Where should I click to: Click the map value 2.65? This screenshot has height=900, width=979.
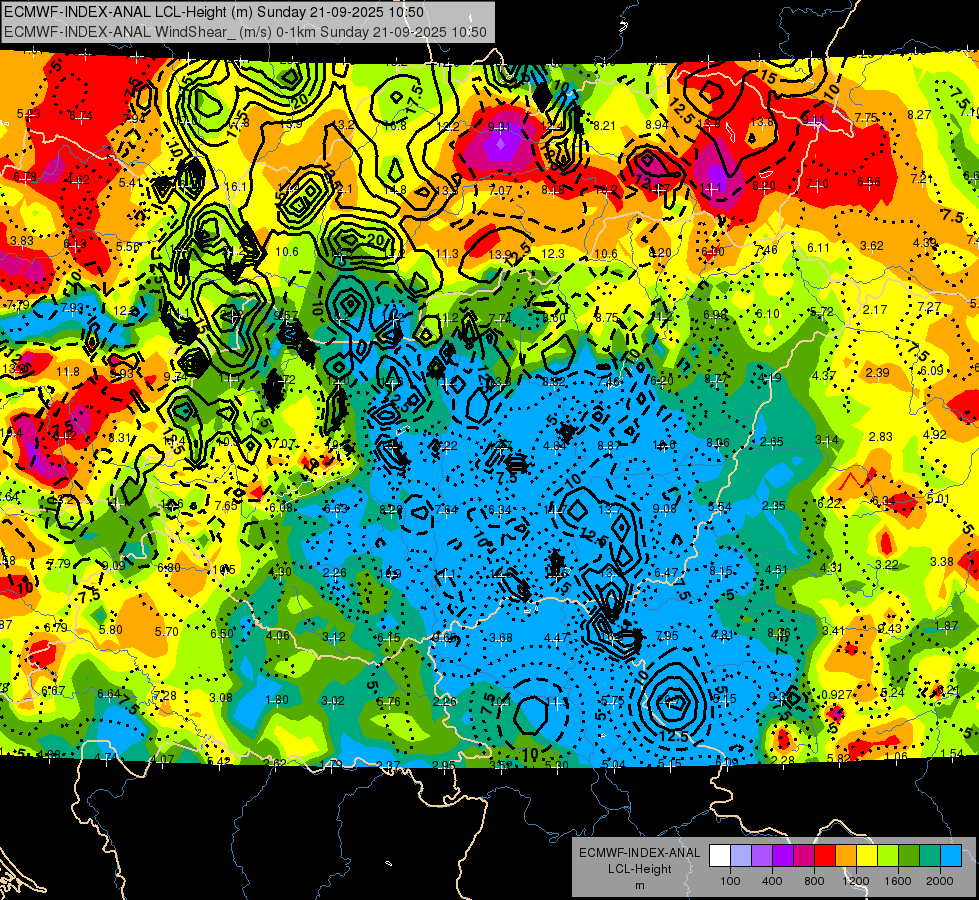(x=772, y=442)
